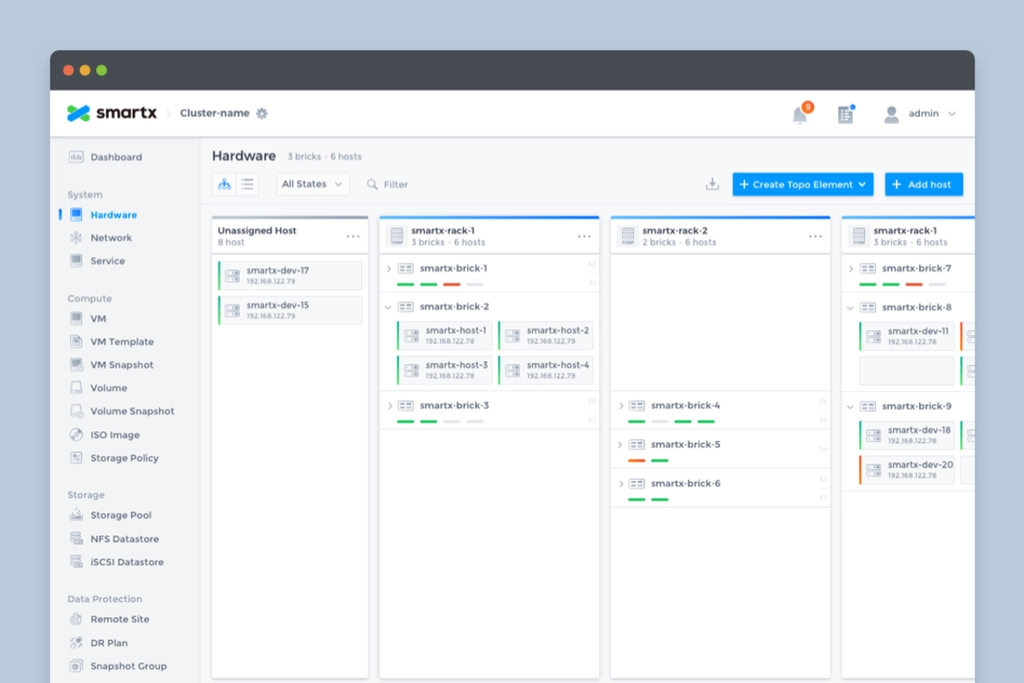Viewport: 1024px width, 683px height.
Task: Open Dashboard in the sidebar
Action: click(116, 157)
